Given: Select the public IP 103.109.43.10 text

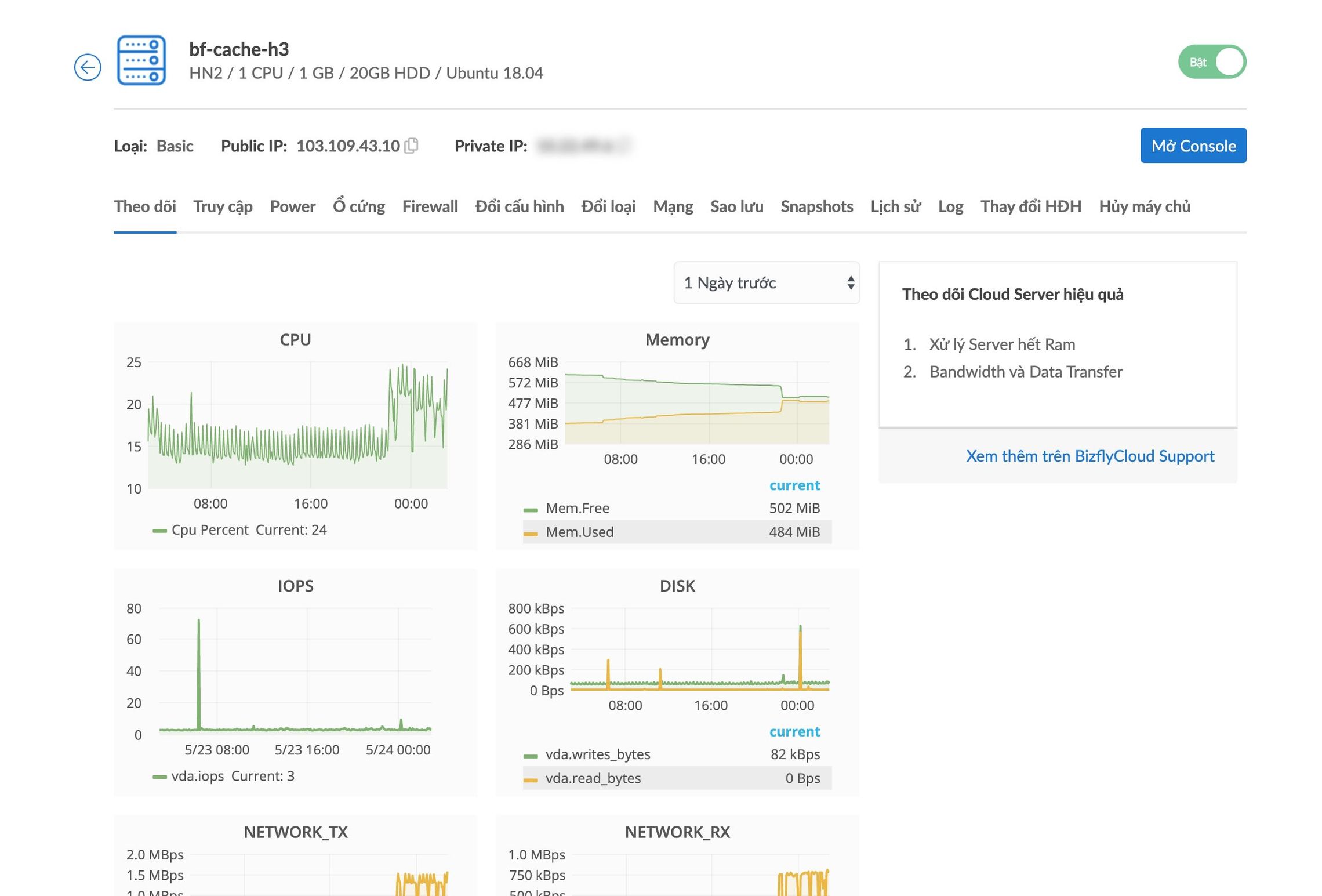Looking at the screenshot, I should coord(348,146).
